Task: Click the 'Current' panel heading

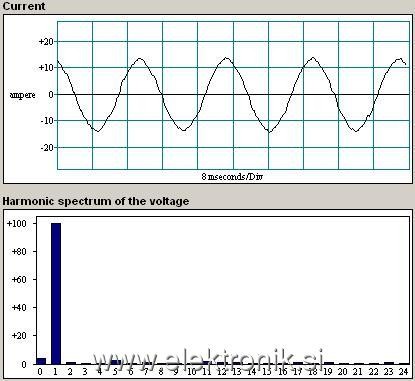Action: coord(24,6)
